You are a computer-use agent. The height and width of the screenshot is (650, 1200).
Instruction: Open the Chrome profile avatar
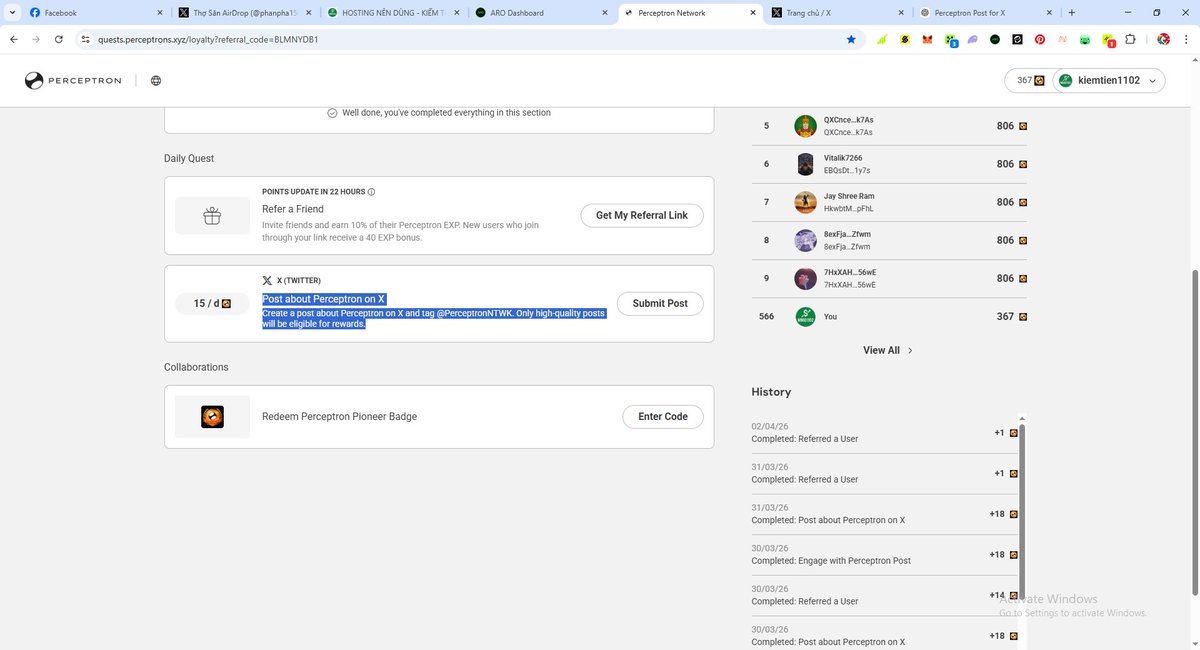(x=1164, y=40)
